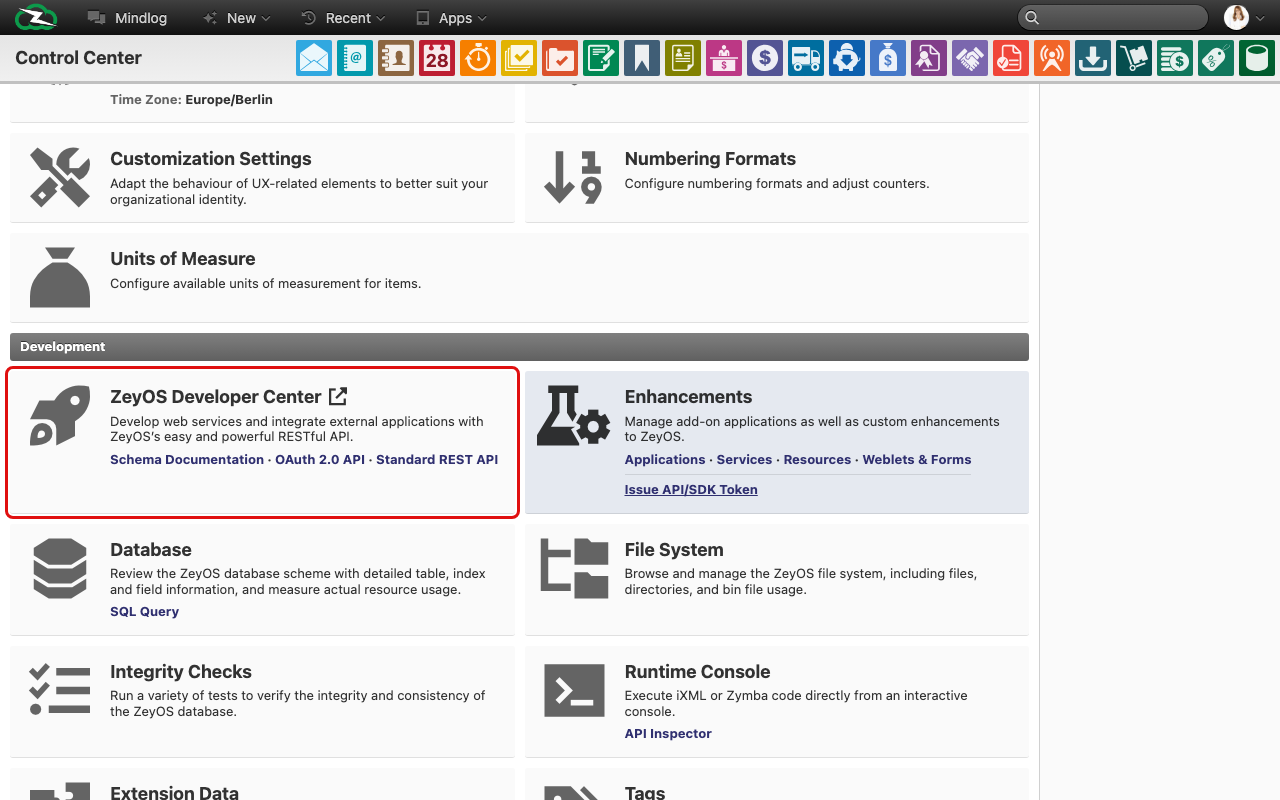1280x800 pixels.
Task: Open the olive document profile icon
Action: click(x=683, y=58)
